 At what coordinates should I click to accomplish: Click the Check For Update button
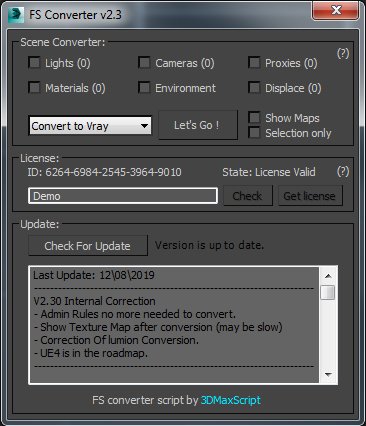coord(88,246)
